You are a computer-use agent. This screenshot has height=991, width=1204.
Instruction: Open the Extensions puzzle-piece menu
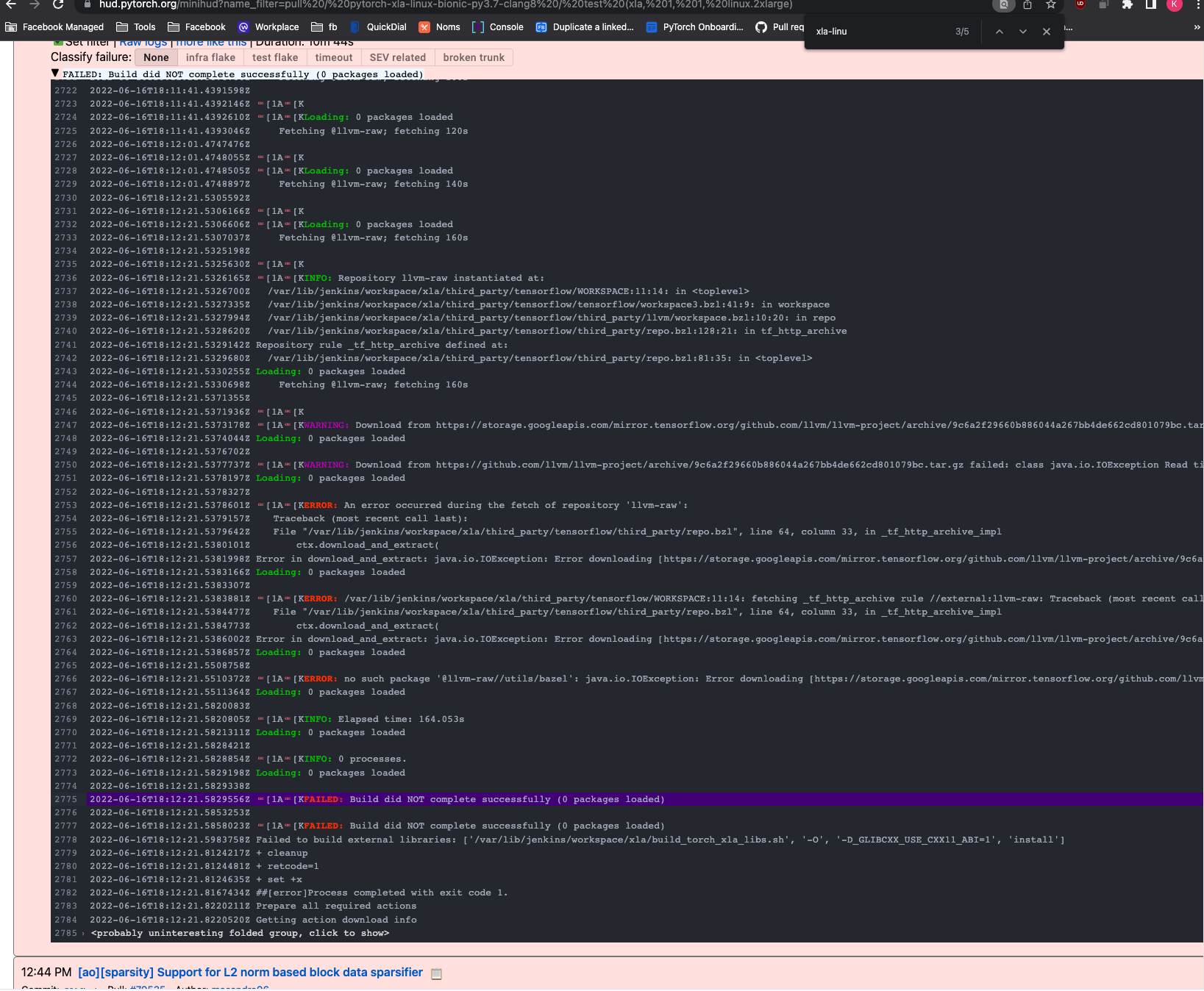pos(1128,4)
